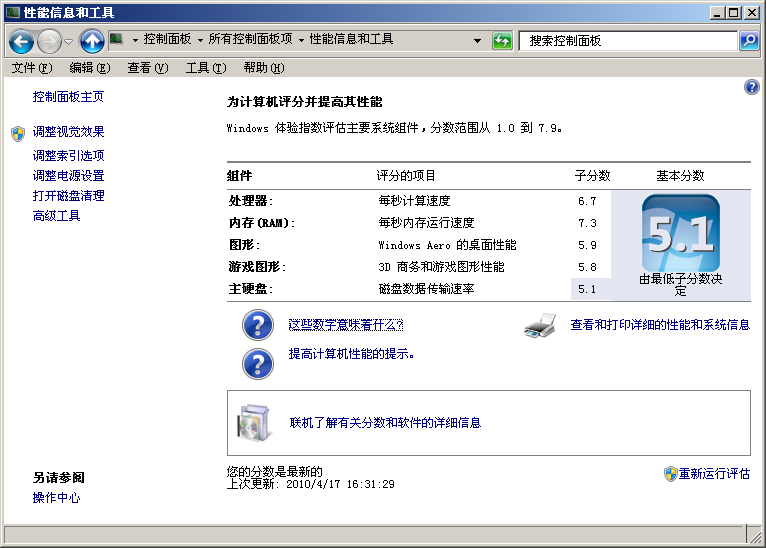Click the Back navigation arrow button
This screenshot has height=548, width=766.
[x=21, y=42]
